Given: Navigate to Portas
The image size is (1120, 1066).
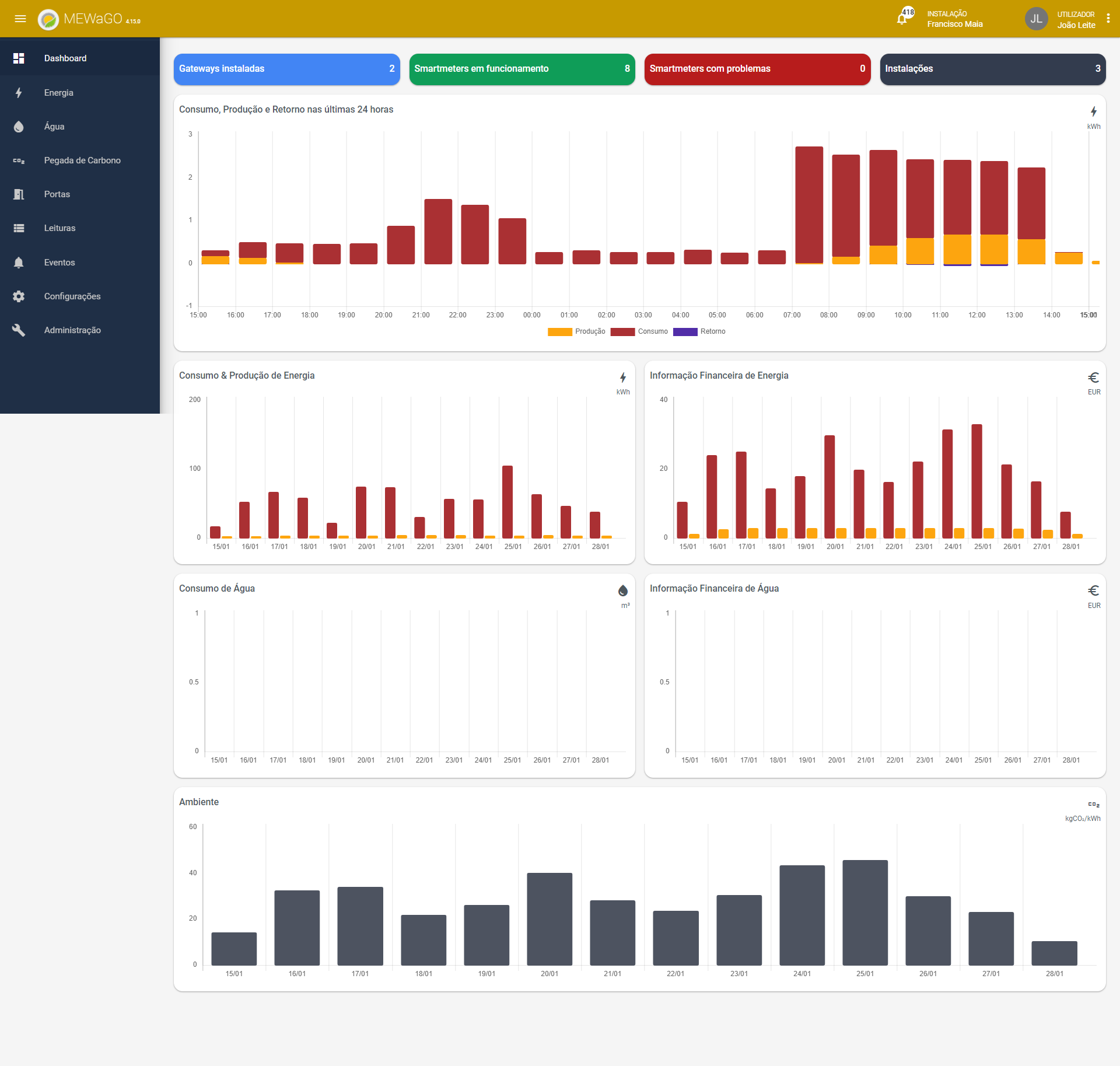Looking at the screenshot, I should click(80, 194).
